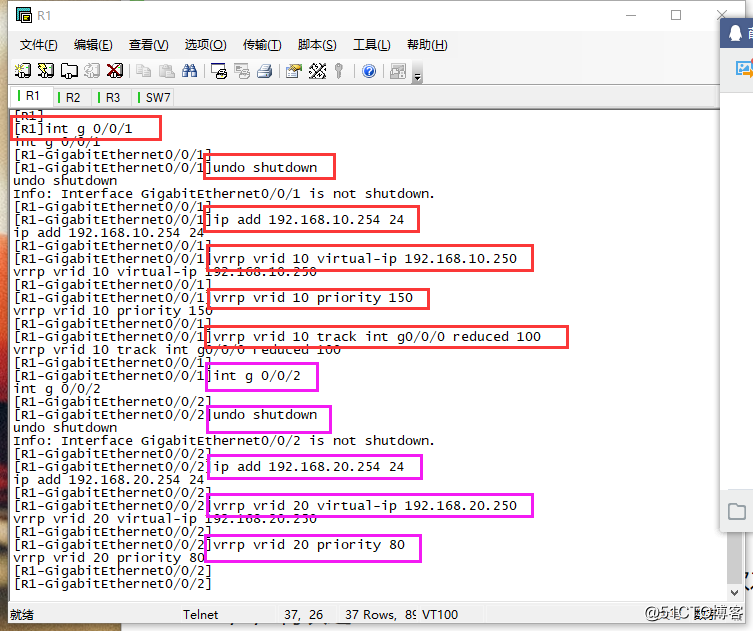This screenshot has height=631, width=753.
Task: Open the 文件(F) menu
Action: click(x=38, y=45)
